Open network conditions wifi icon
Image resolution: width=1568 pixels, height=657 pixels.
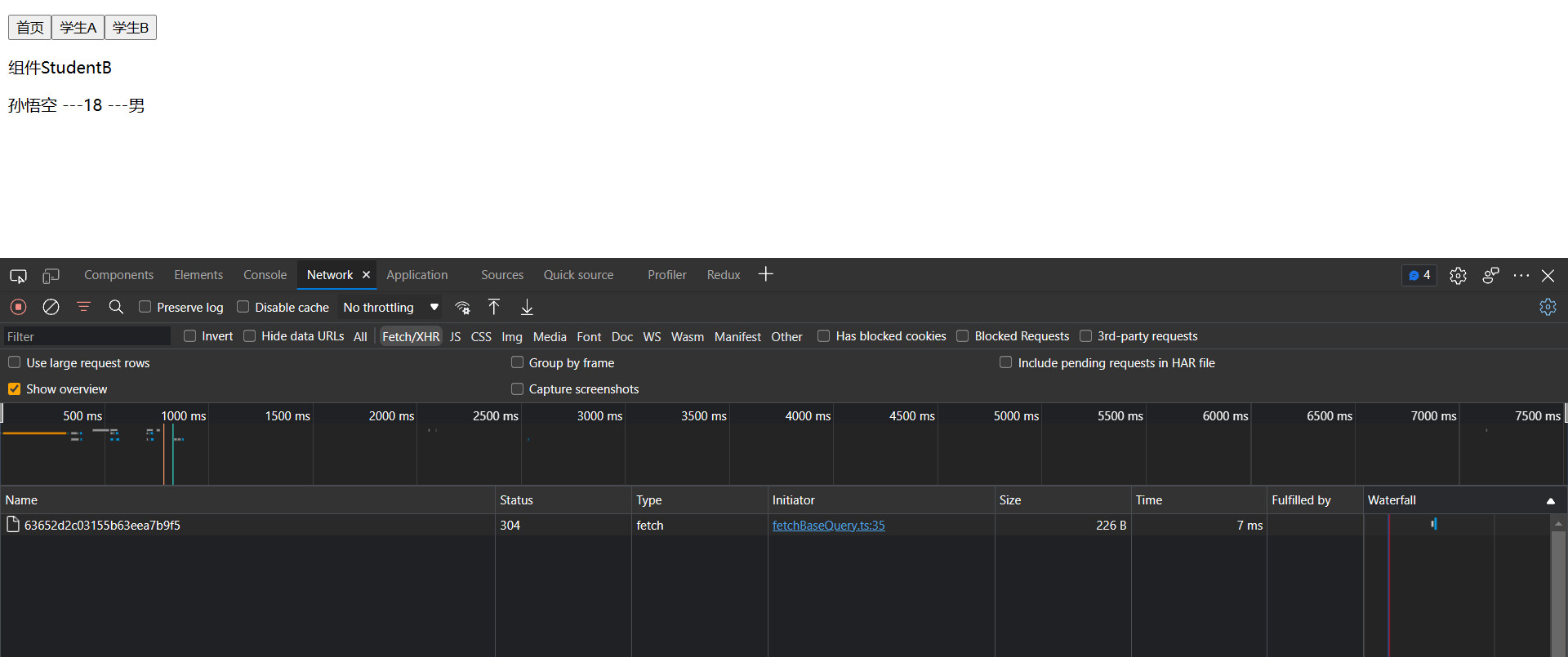coord(462,308)
